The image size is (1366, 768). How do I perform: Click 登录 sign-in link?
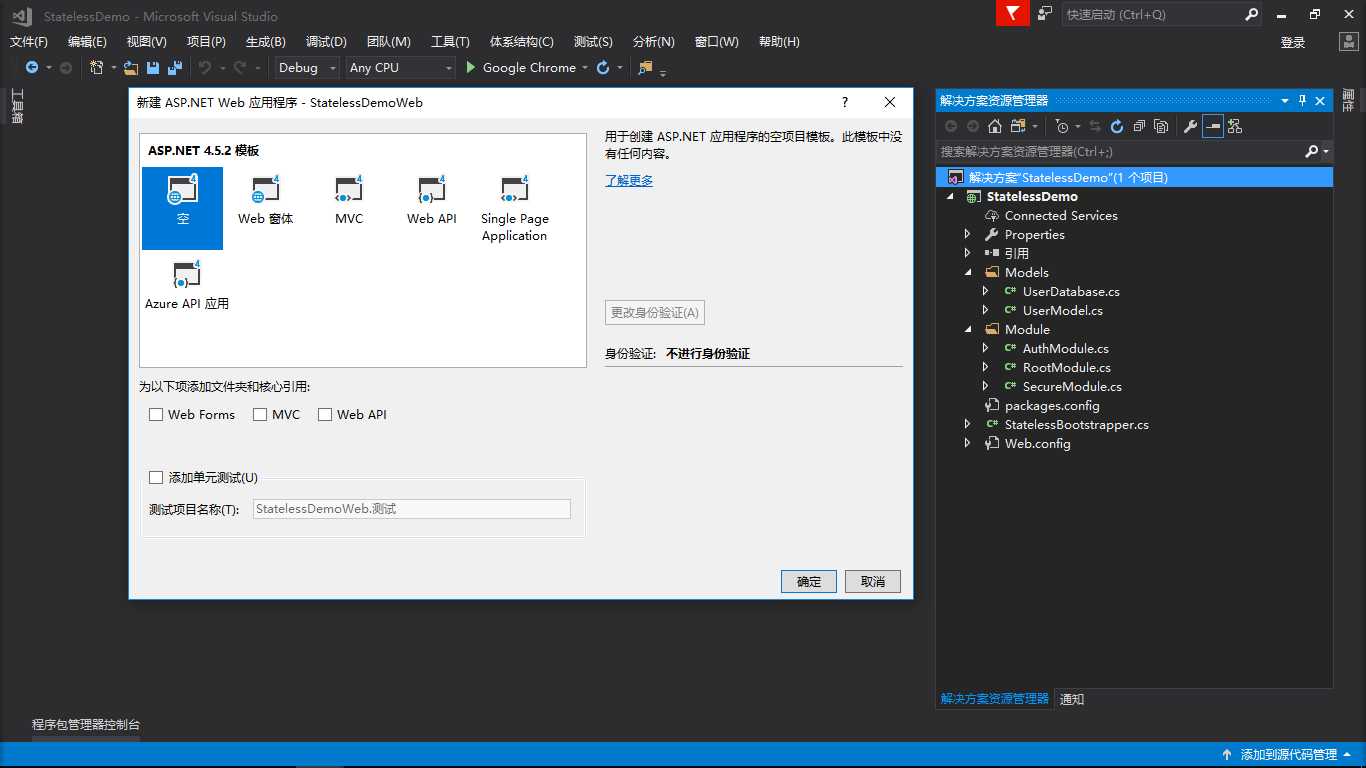tap(1293, 42)
